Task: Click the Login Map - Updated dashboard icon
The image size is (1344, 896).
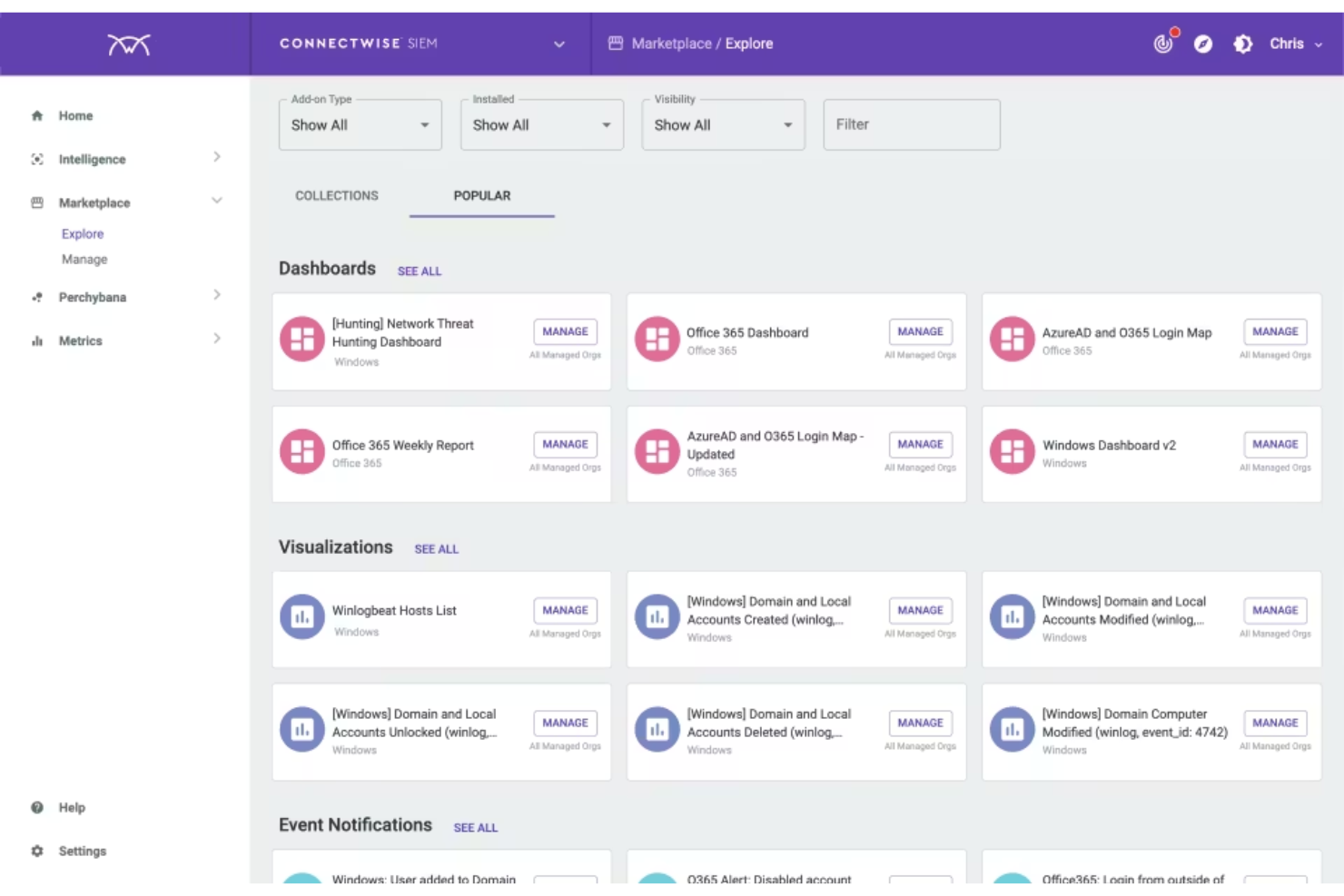Action: (657, 451)
